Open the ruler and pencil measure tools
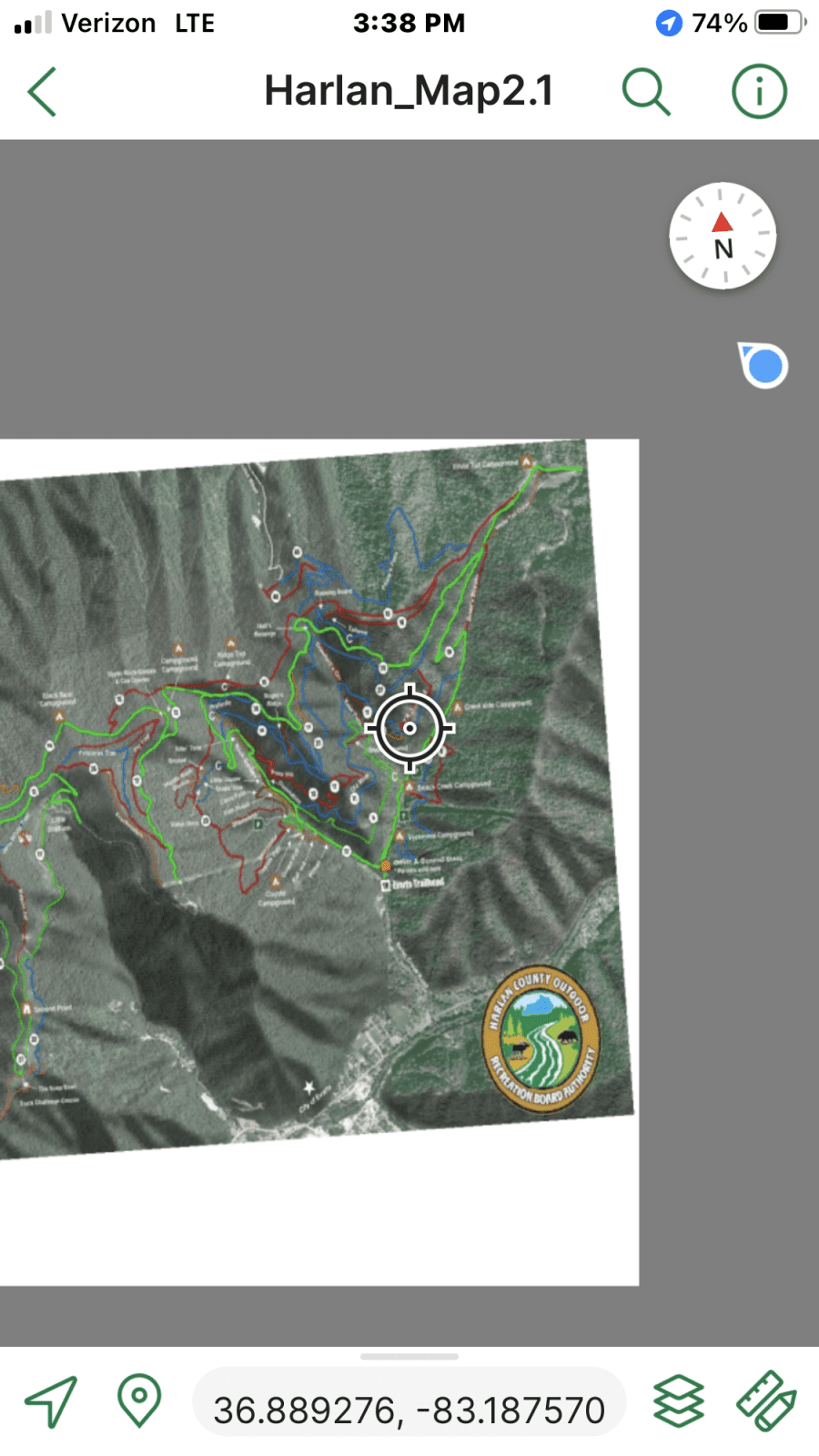 point(766,1401)
